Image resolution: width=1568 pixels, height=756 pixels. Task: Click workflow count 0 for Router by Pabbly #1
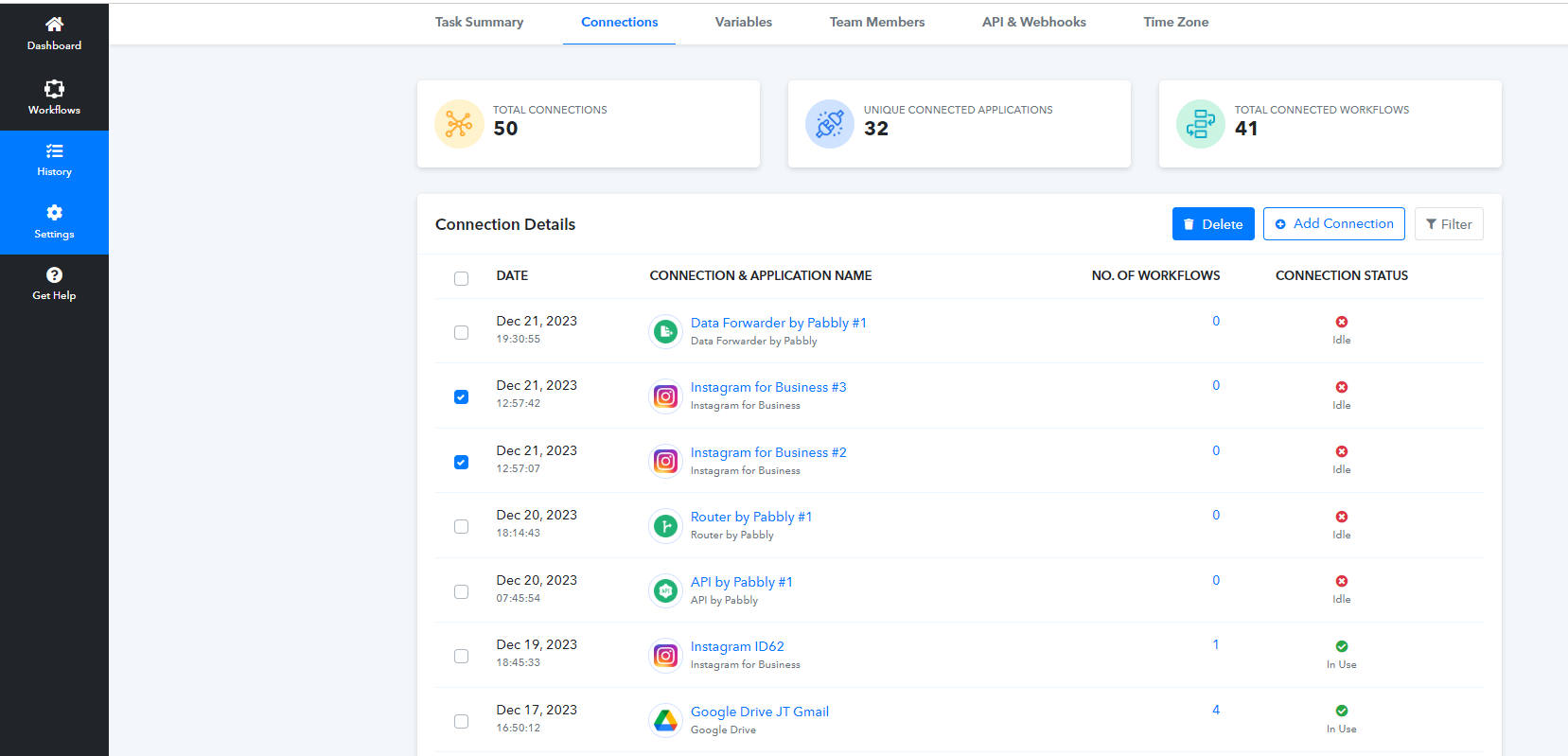pyautogui.click(x=1216, y=515)
